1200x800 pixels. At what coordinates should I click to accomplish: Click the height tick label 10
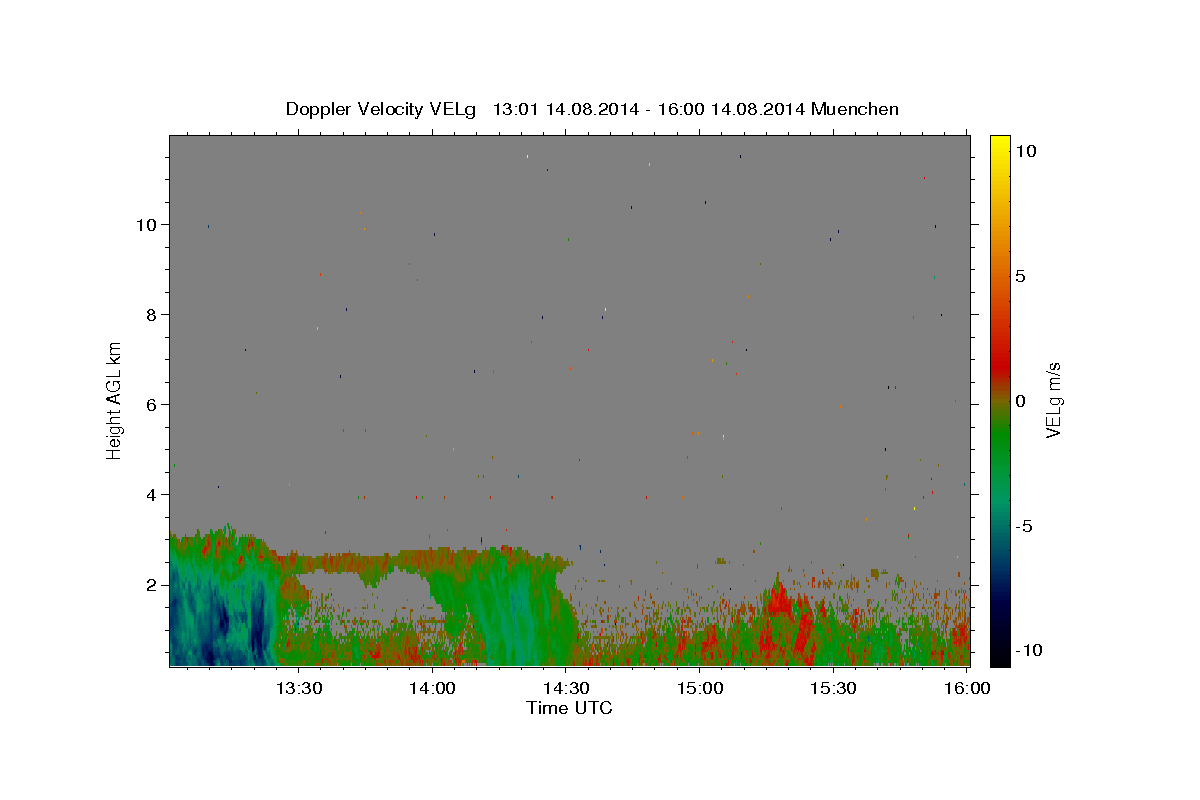coord(147,225)
